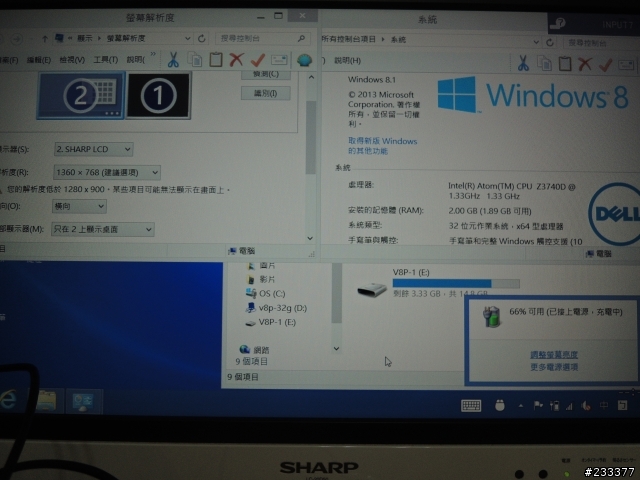640x480 pixels.
Task: Click 展示 breadcrumb in Screen Resolution address bar
Action: 84,38
